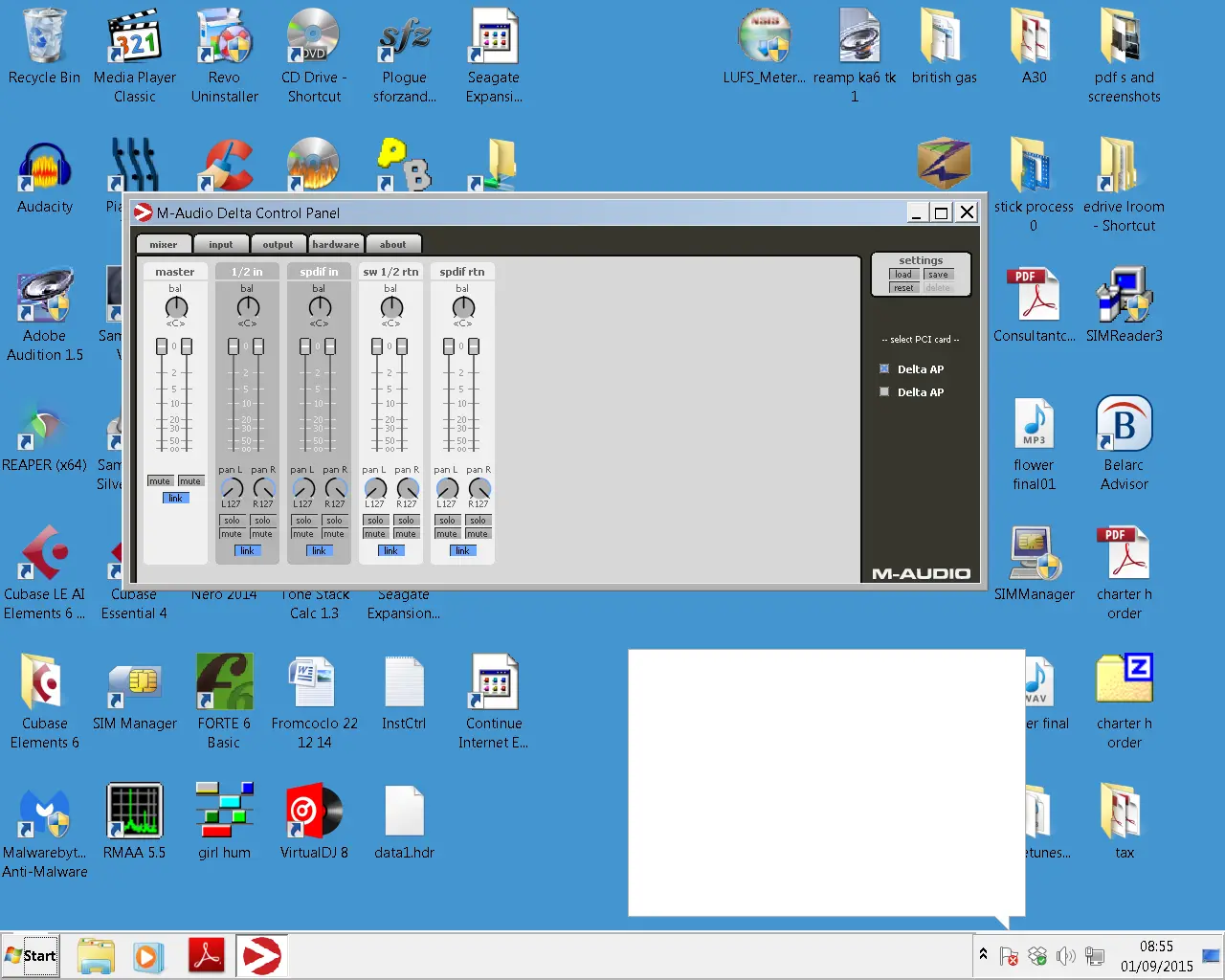Mute the left spdif in channel
Screen dimensions: 1225x980
(303, 534)
